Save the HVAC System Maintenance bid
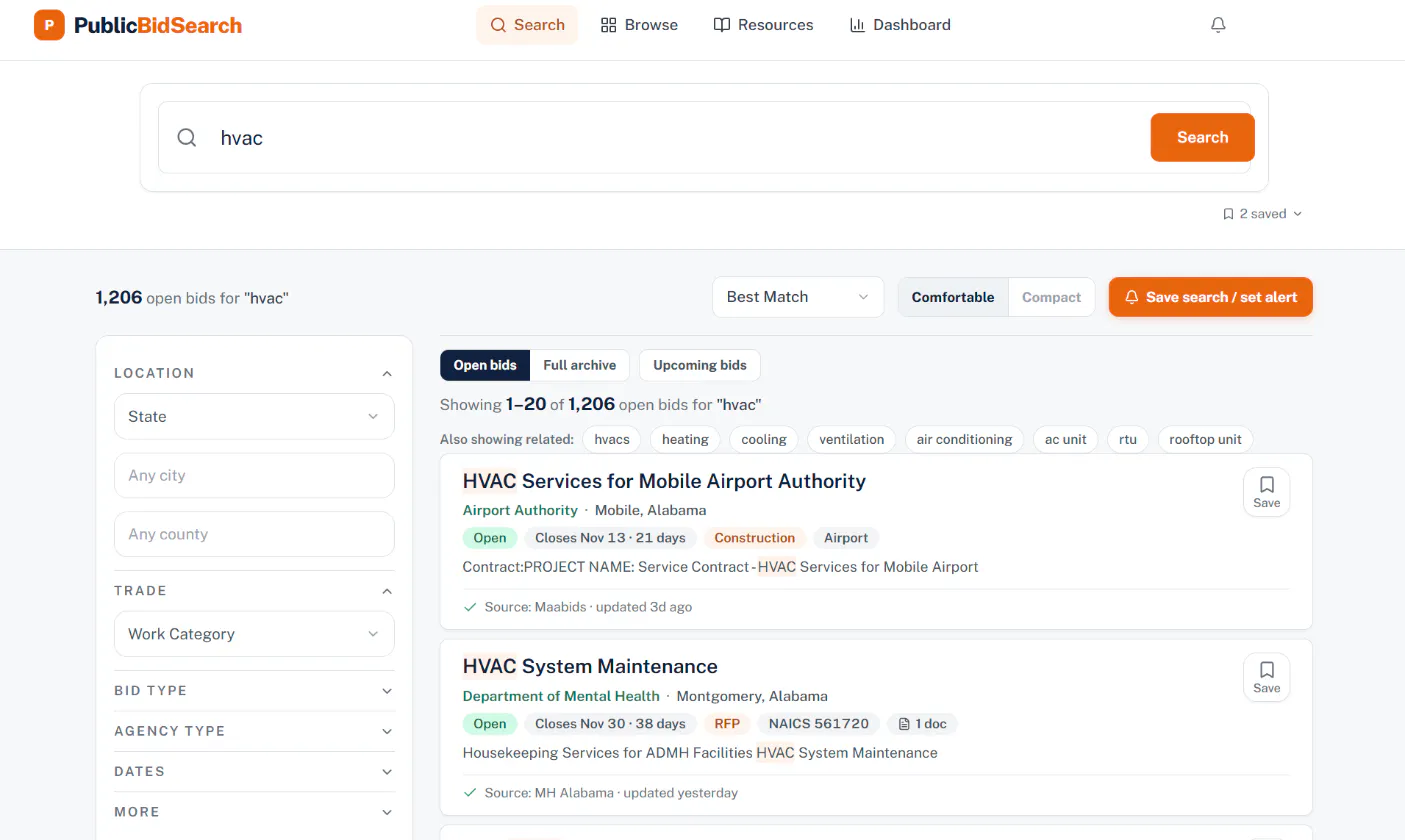 point(1267,678)
